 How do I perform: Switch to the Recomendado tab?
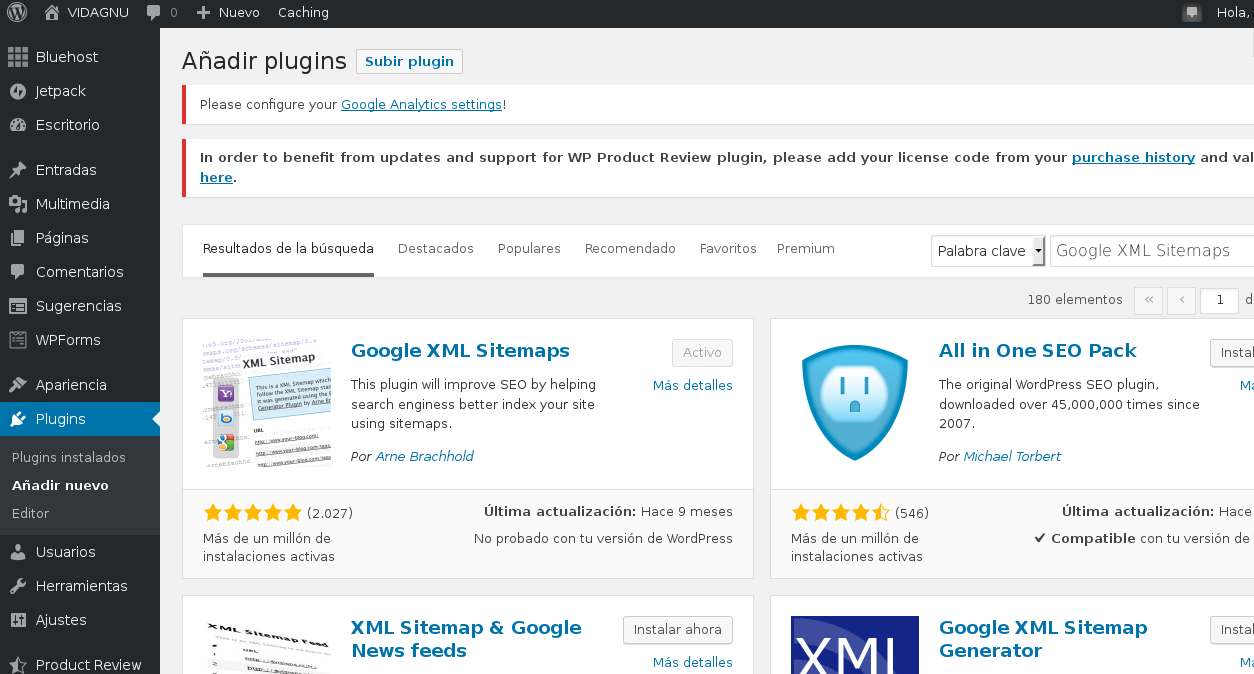point(630,249)
